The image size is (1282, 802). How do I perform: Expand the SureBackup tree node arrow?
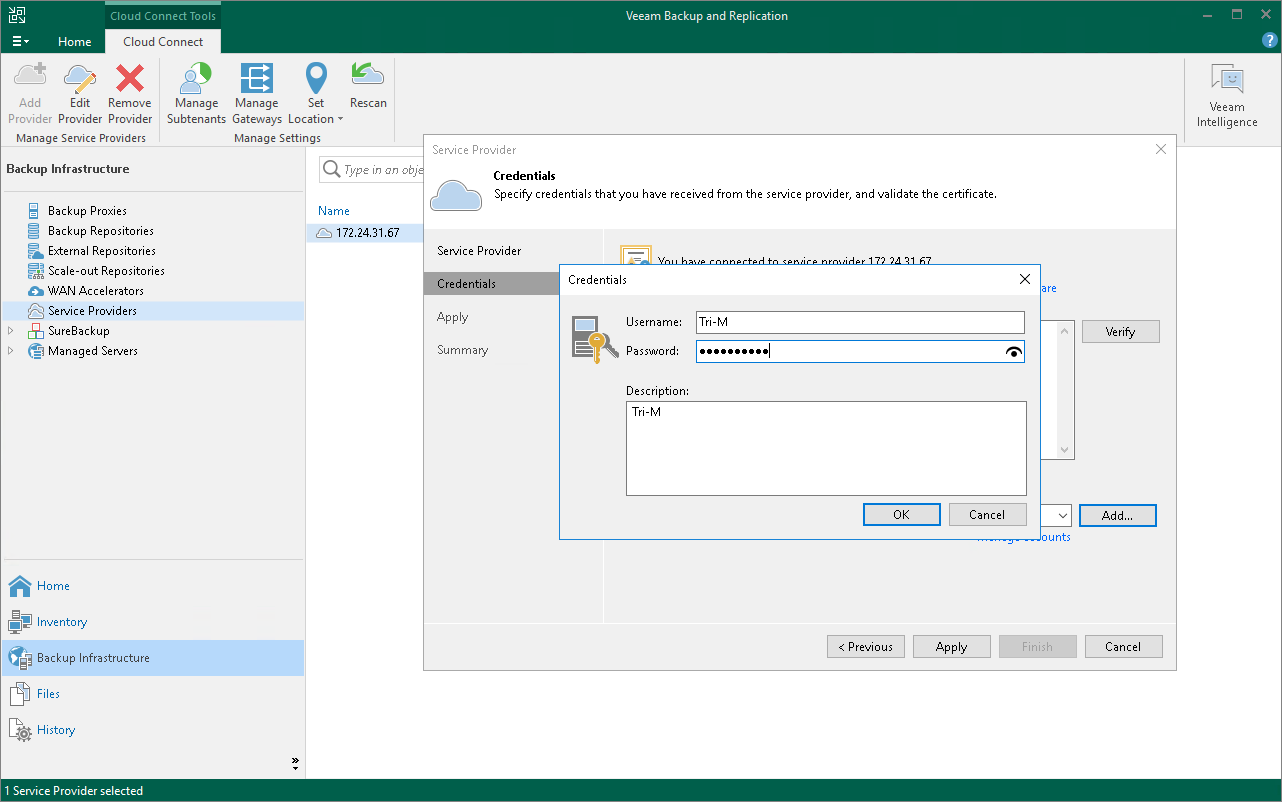coord(11,331)
